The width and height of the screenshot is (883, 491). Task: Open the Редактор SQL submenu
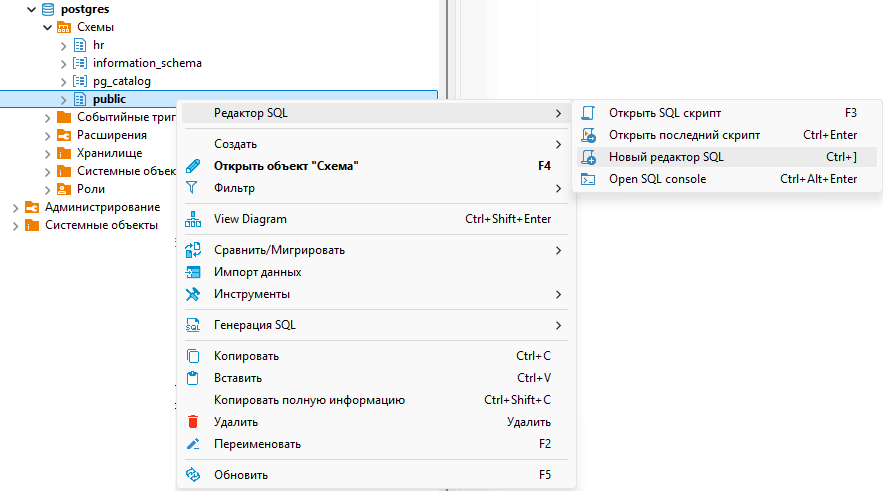point(375,113)
